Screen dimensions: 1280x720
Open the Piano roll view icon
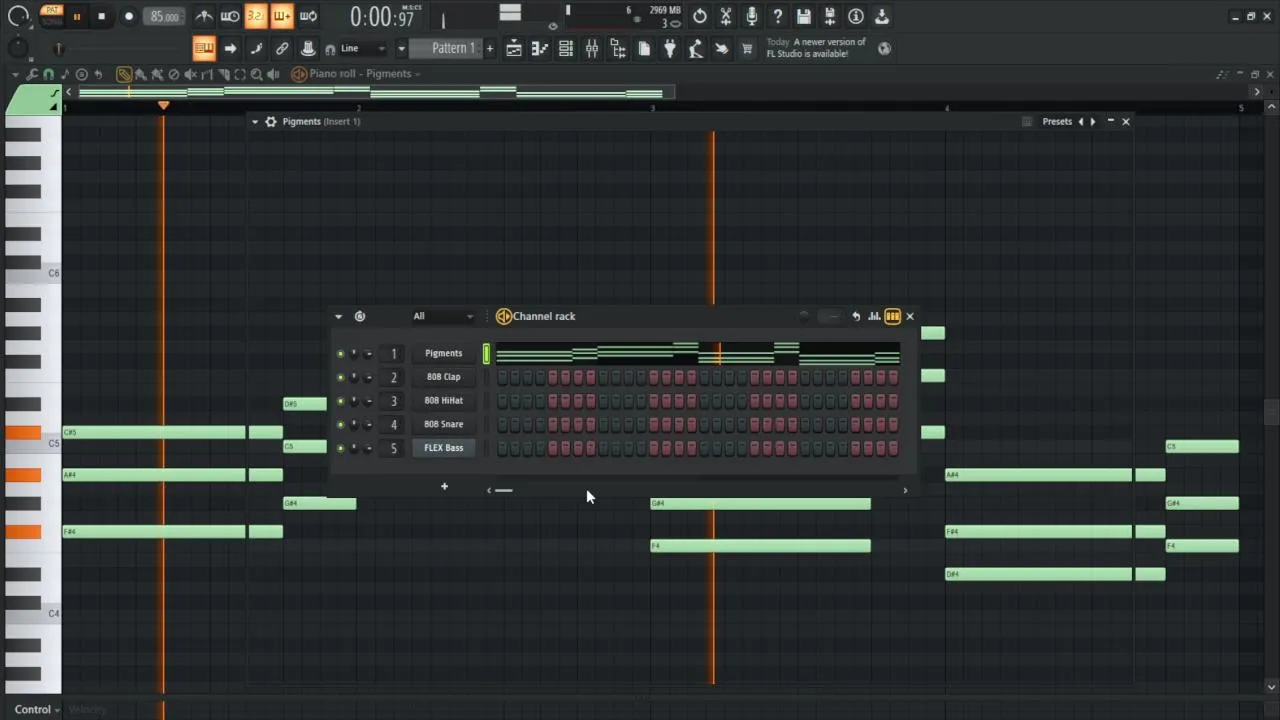click(540, 48)
